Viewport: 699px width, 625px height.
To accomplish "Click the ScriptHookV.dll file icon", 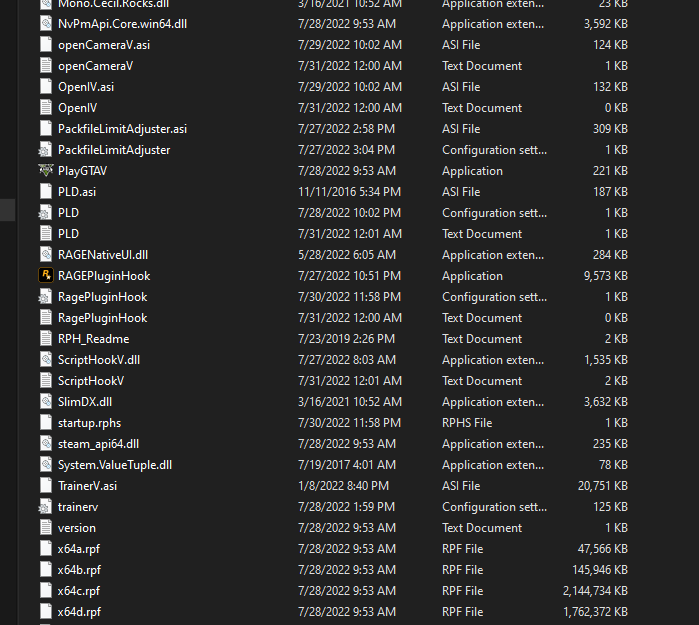I will (x=45, y=360).
